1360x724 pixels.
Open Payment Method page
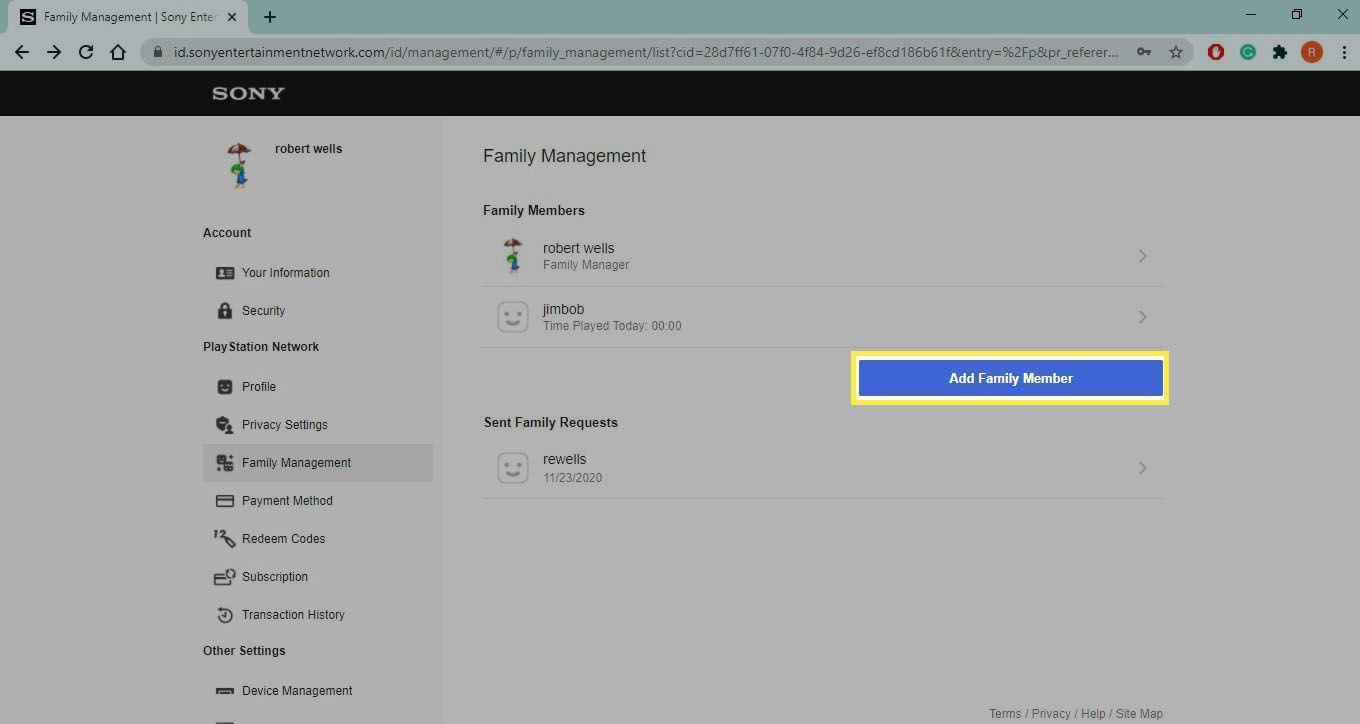pyautogui.click(x=287, y=501)
